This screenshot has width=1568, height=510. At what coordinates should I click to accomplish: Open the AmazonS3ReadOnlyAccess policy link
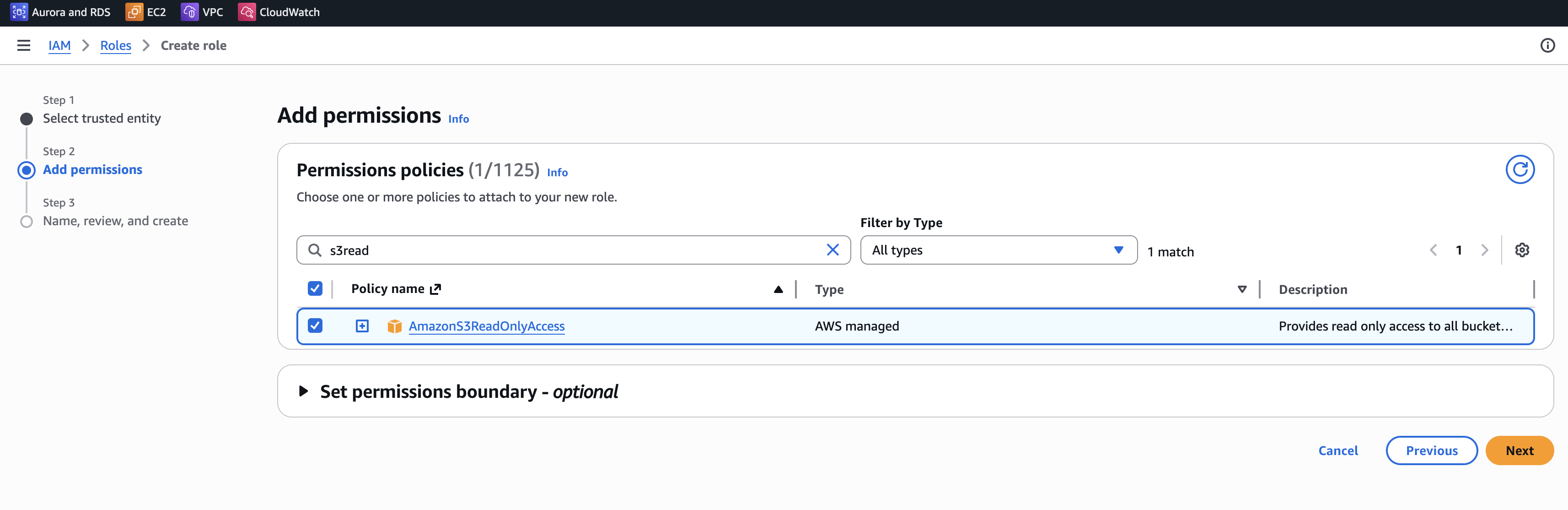click(486, 326)
